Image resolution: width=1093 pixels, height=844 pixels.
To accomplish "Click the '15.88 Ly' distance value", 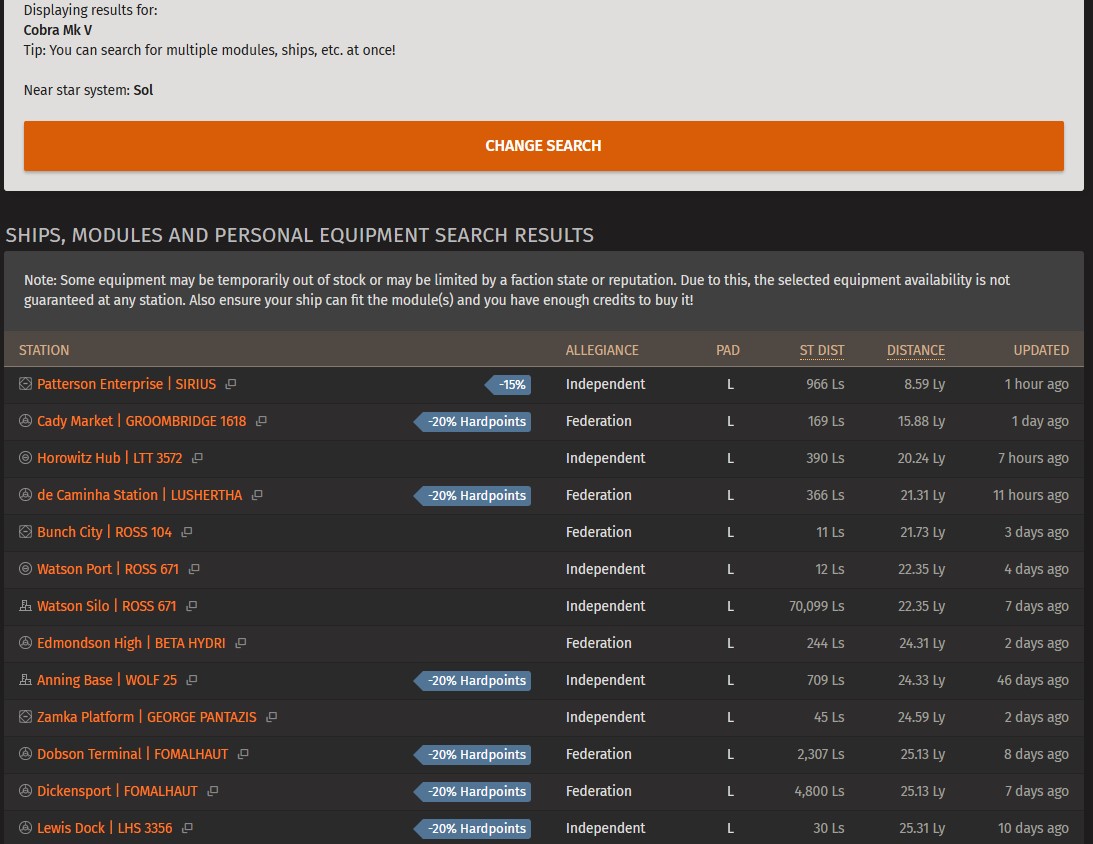I will (x=921, y=421).
